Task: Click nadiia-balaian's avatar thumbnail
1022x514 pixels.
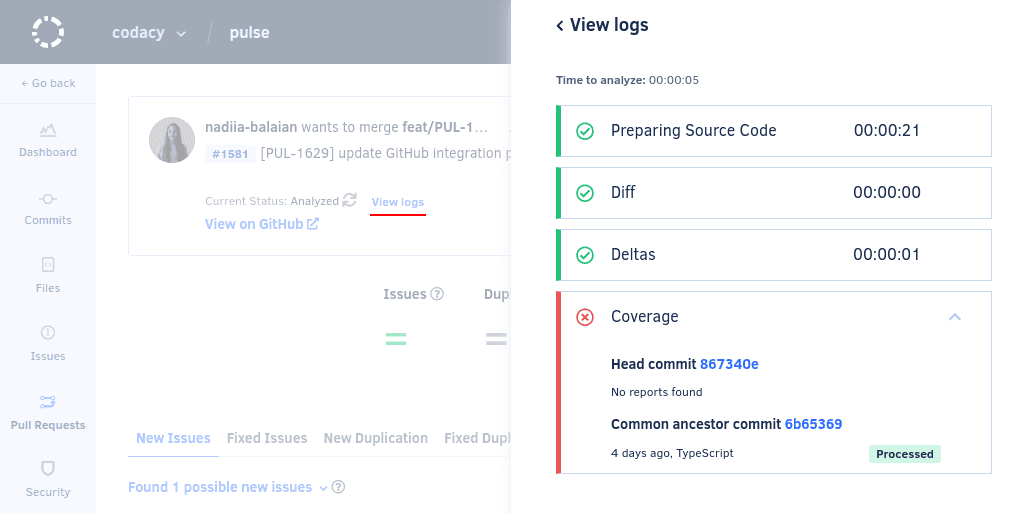Action: 172,140
